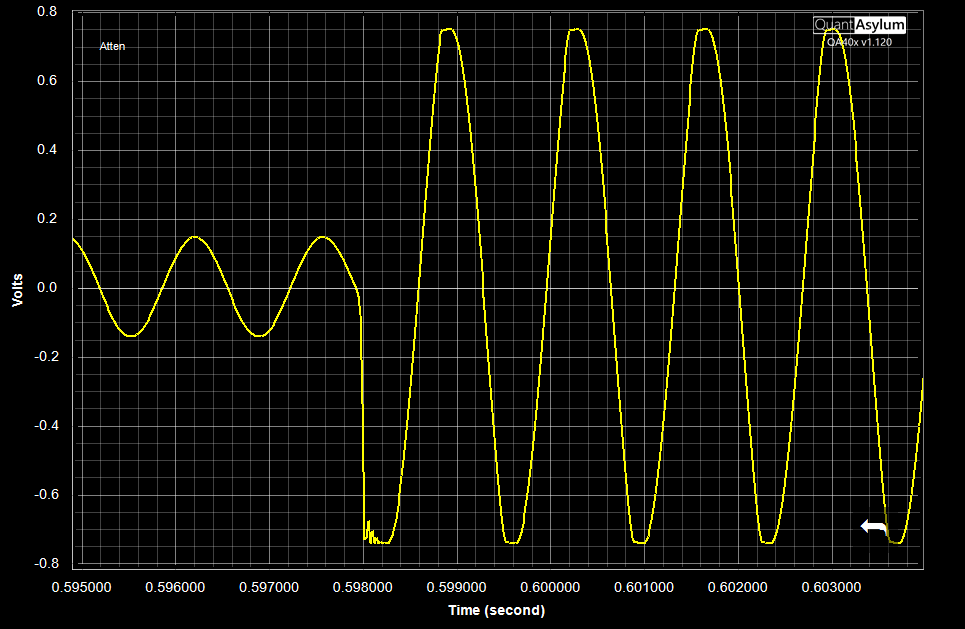Click the -0.6 volts axis label
965x629 pixels.
point(45,494)
